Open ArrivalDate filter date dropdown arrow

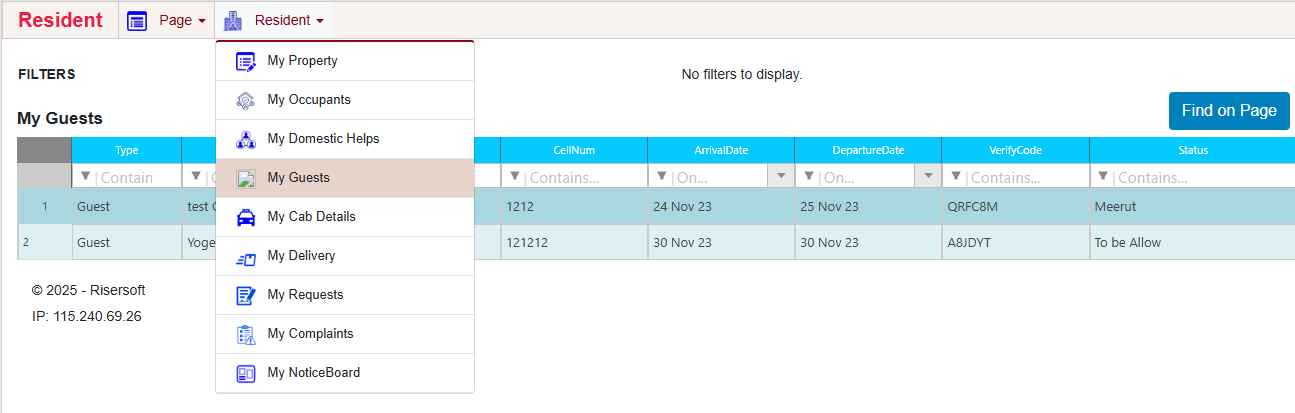[x=781, y=177]
